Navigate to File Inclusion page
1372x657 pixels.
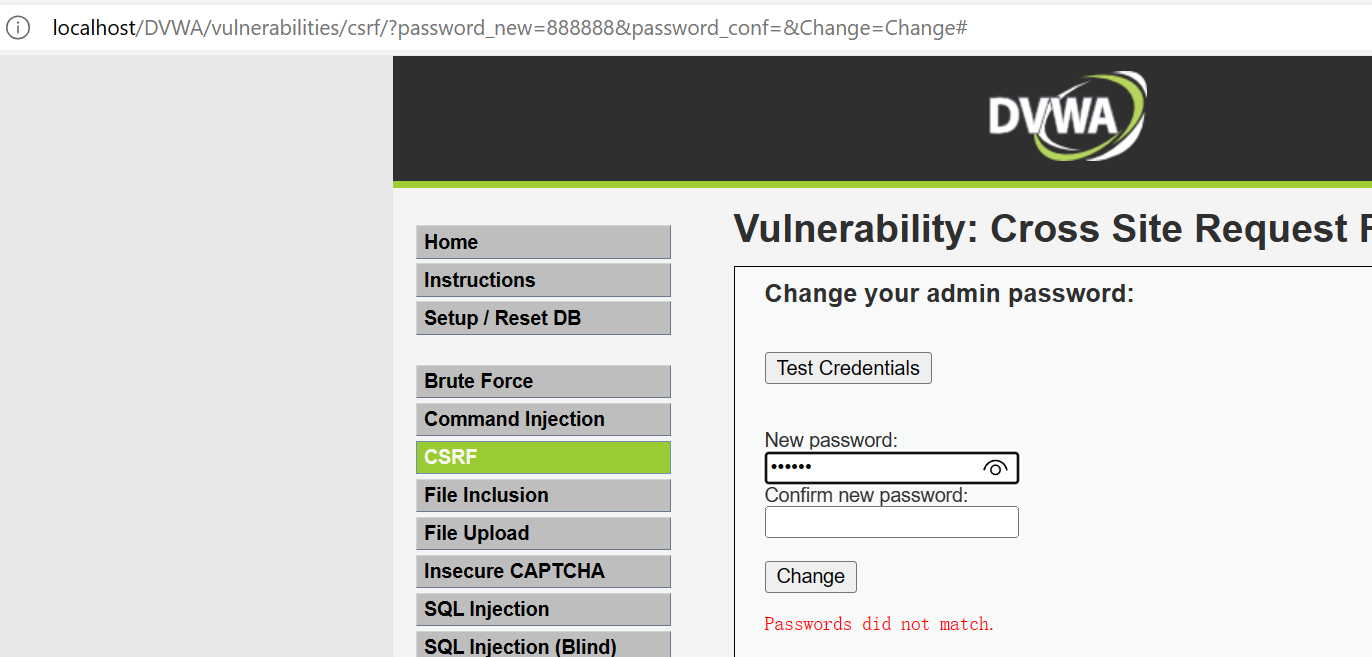click(x=543, y=495)
